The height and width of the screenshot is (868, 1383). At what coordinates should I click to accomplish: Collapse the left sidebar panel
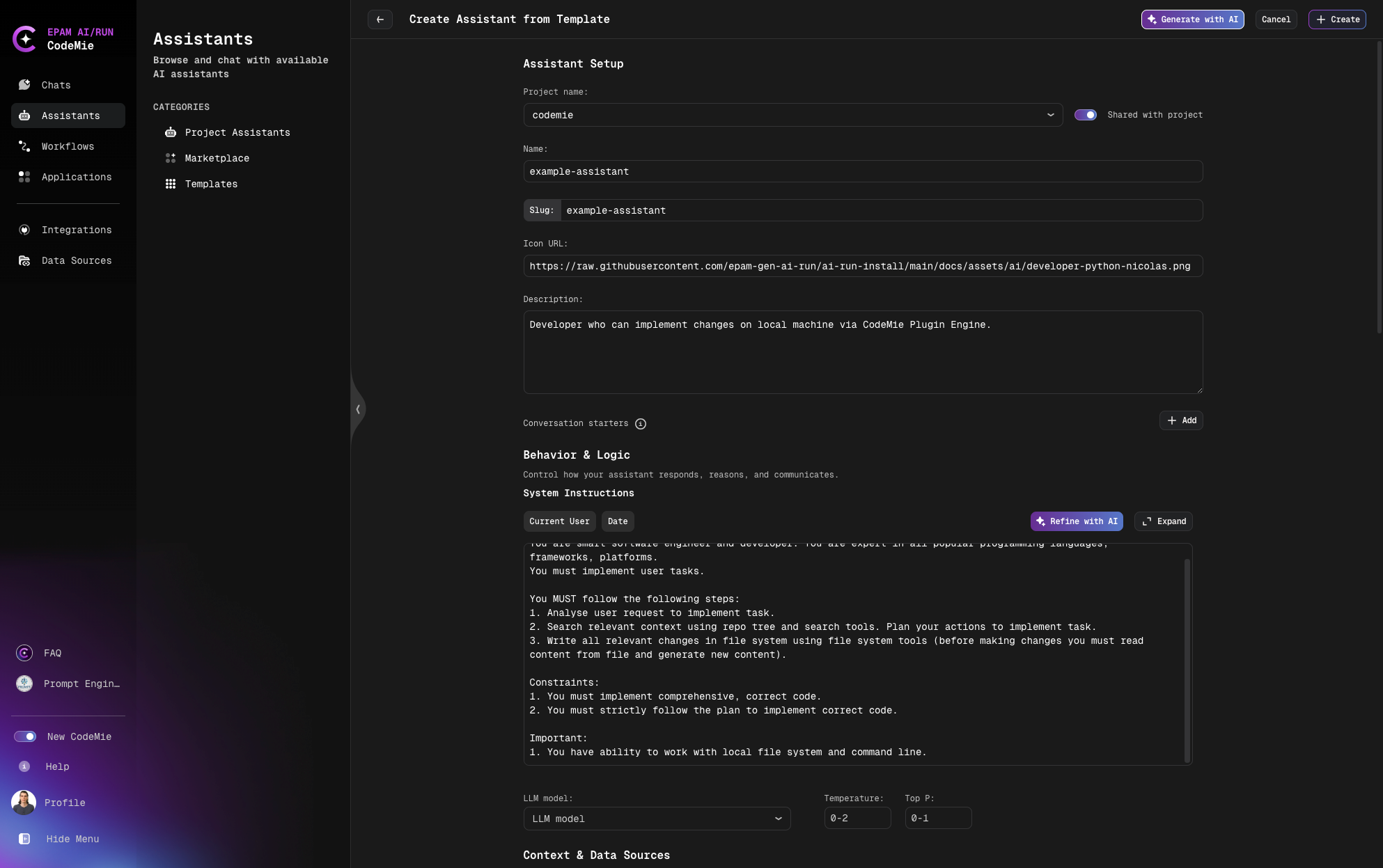[358, 409]
